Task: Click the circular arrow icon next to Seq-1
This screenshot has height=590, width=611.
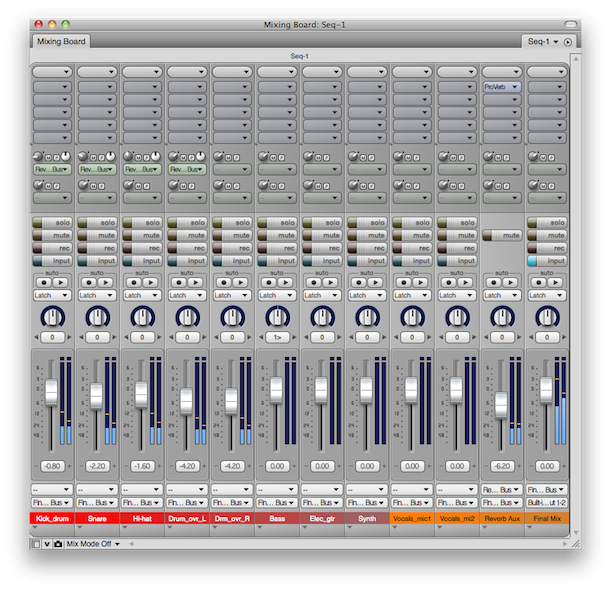Action: 568,42
